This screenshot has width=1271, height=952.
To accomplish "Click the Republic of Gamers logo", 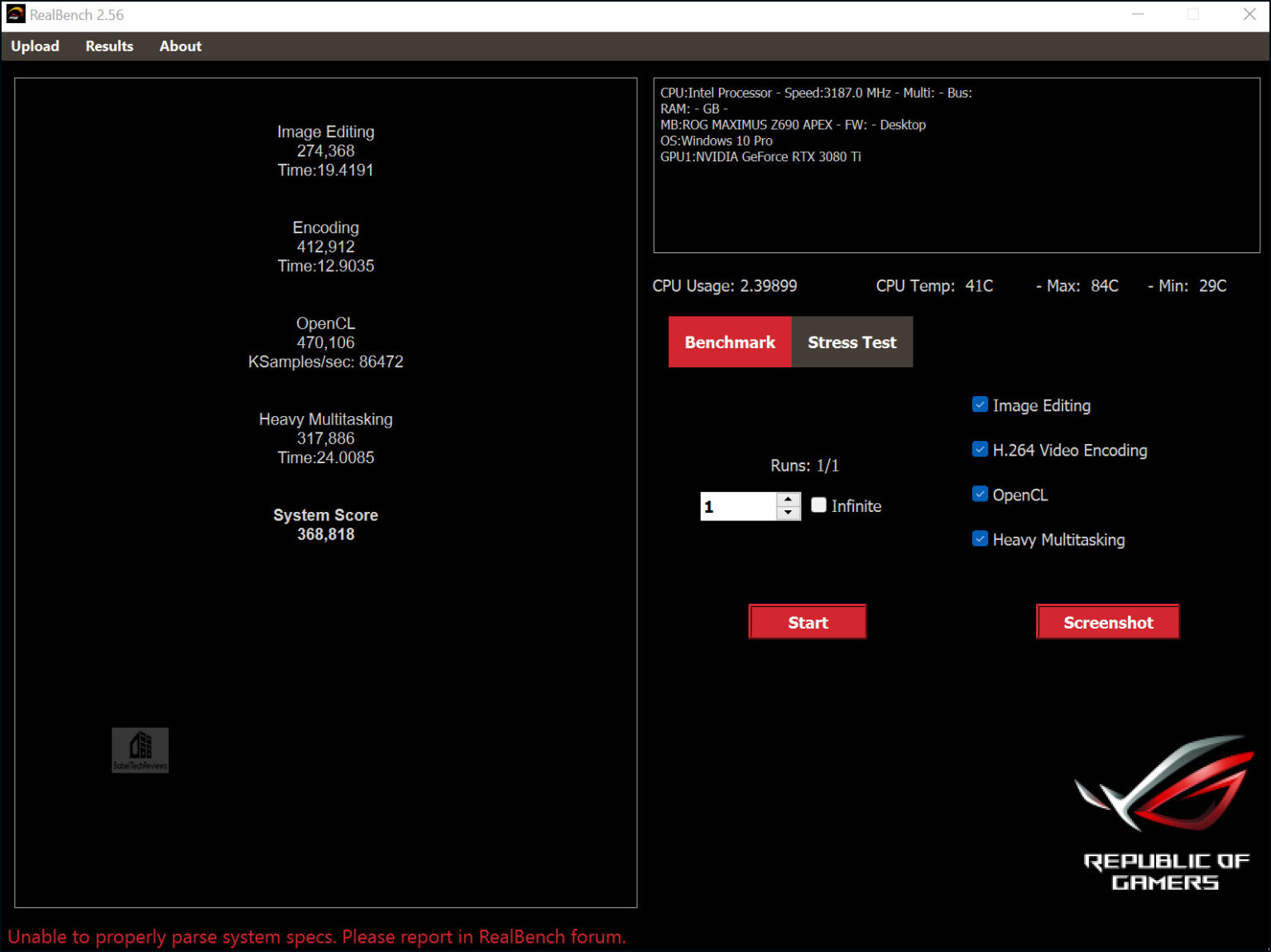I will point(1166,813).
